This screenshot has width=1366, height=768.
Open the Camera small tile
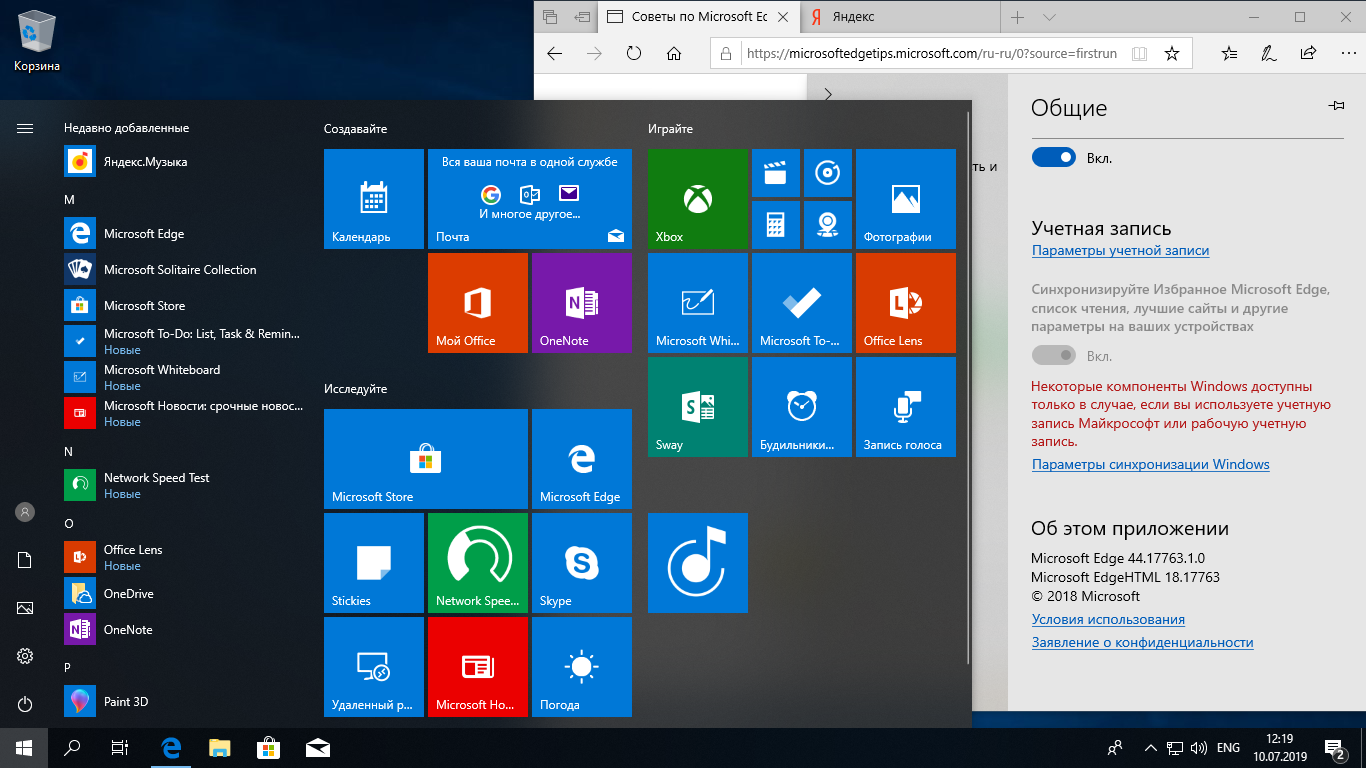[828, 225]
